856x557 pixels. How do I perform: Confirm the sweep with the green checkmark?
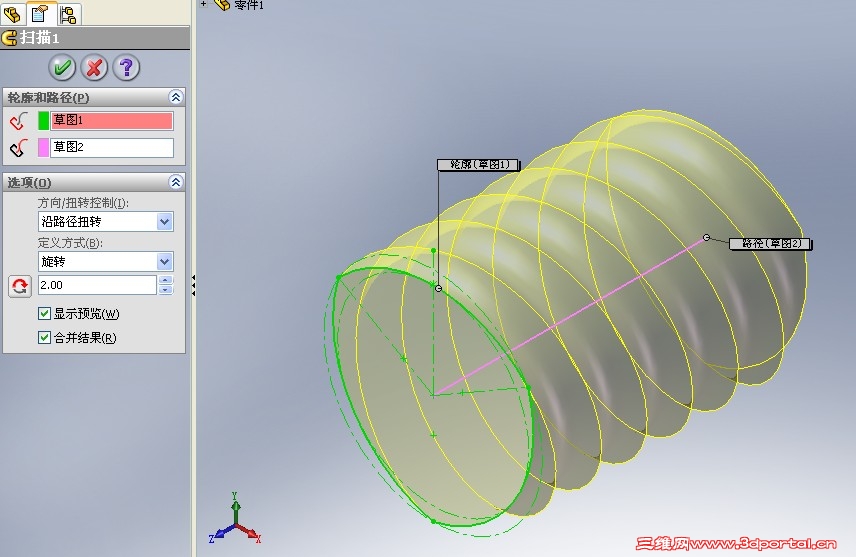pos(62,67)
